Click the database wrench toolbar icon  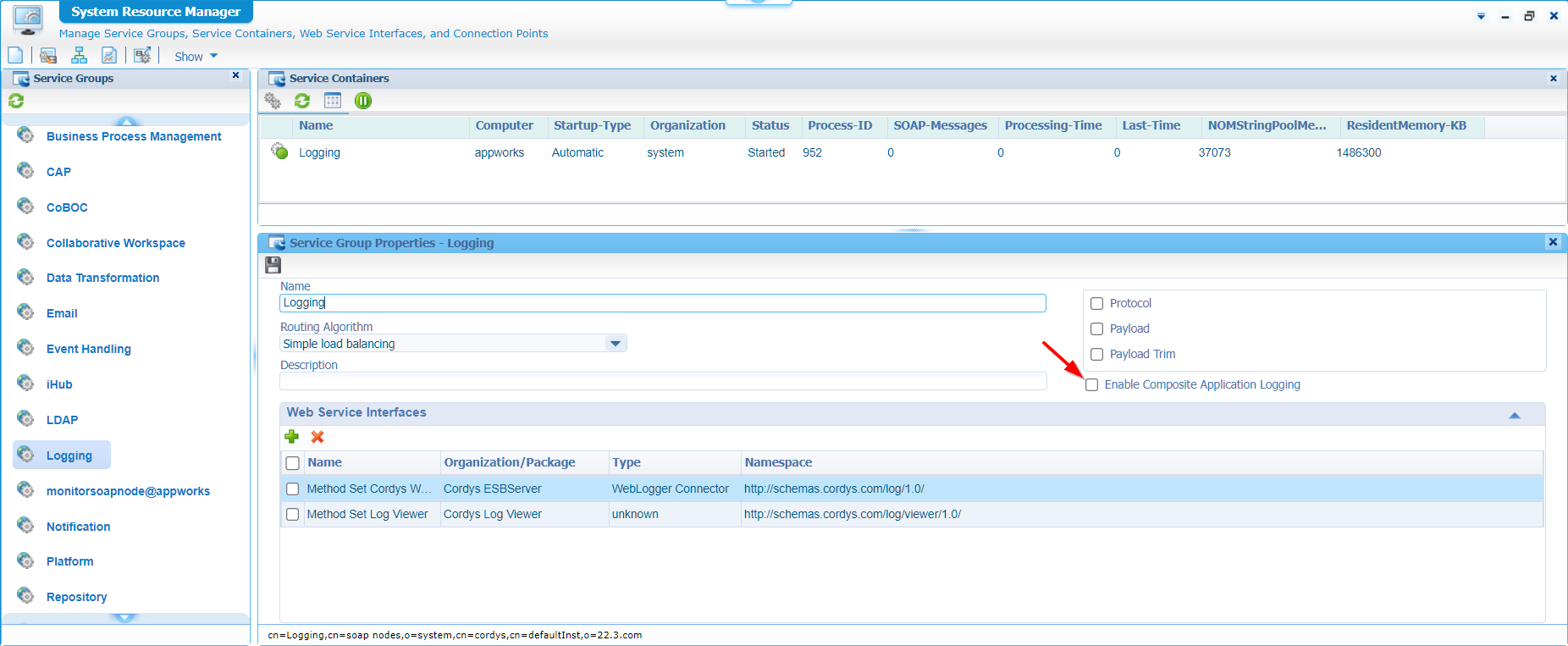click(48, 56)
